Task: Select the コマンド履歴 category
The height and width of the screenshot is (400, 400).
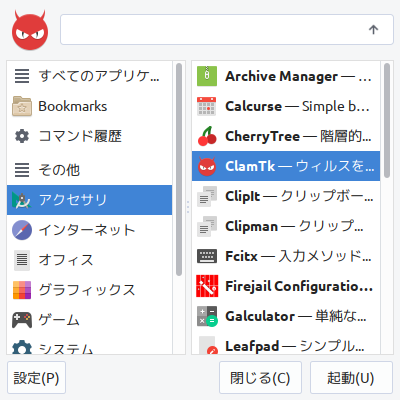Action: point(80,136)
